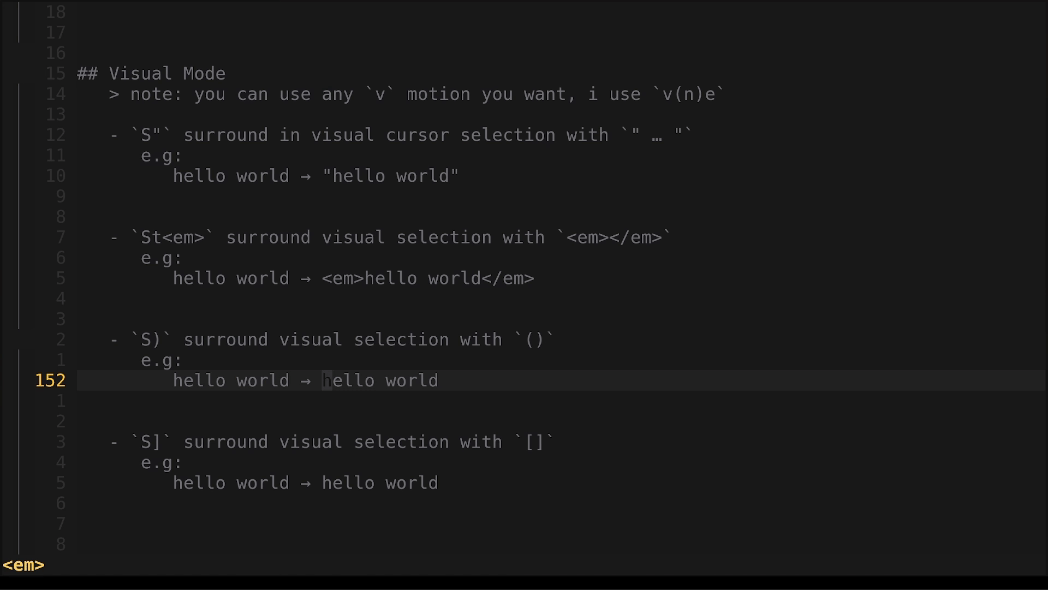Click the `S"` surround description line
The width and height of the screenshot is (1048, 590).
point(400,135)
